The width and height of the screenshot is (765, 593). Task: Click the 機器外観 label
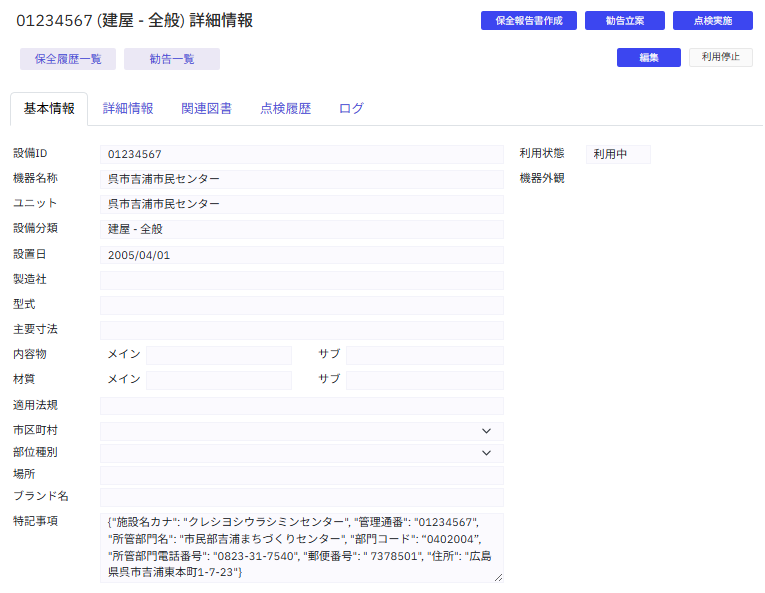click(542, 178)
